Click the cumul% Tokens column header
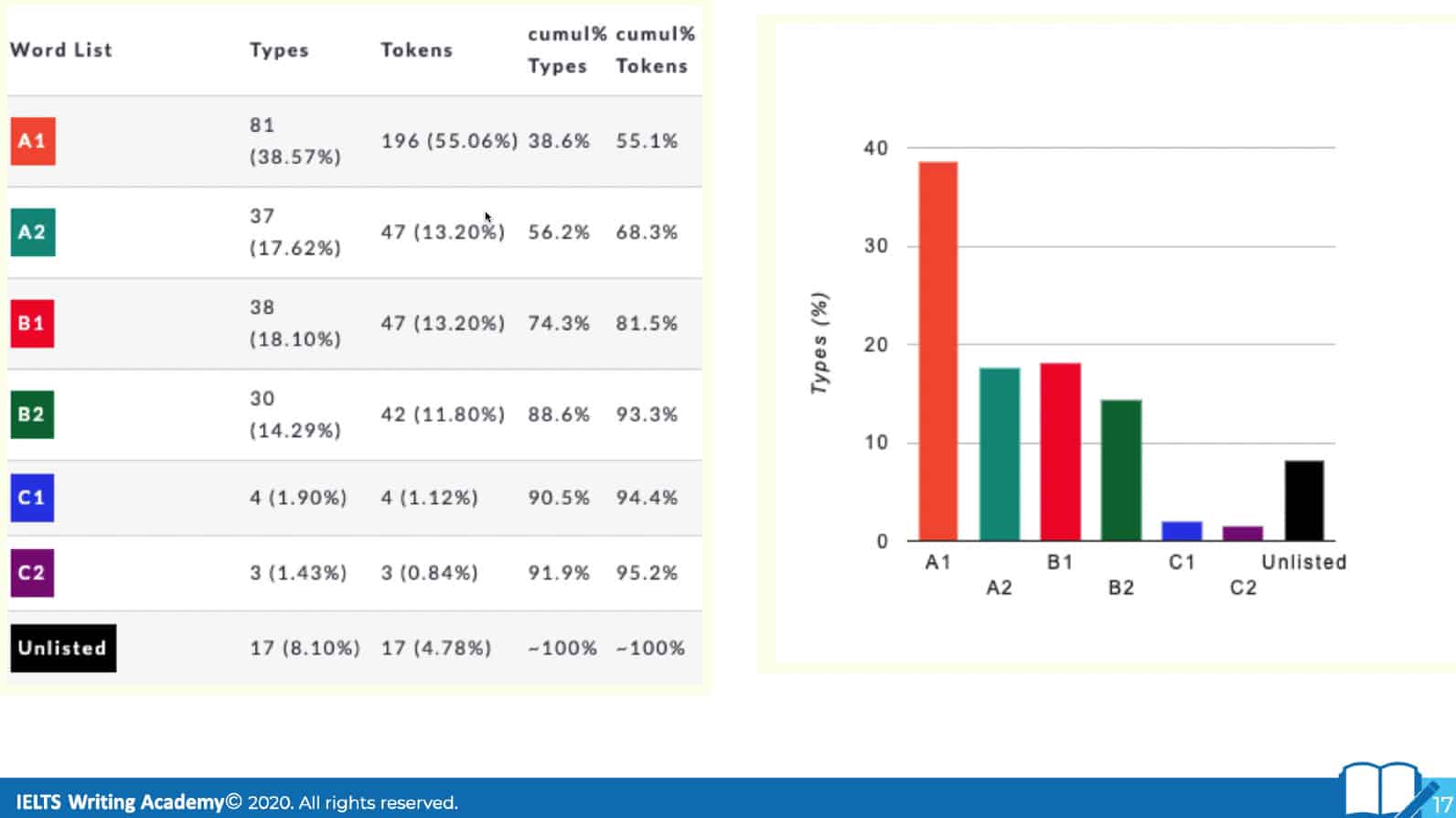1456x818 pixels. [654, 50]
